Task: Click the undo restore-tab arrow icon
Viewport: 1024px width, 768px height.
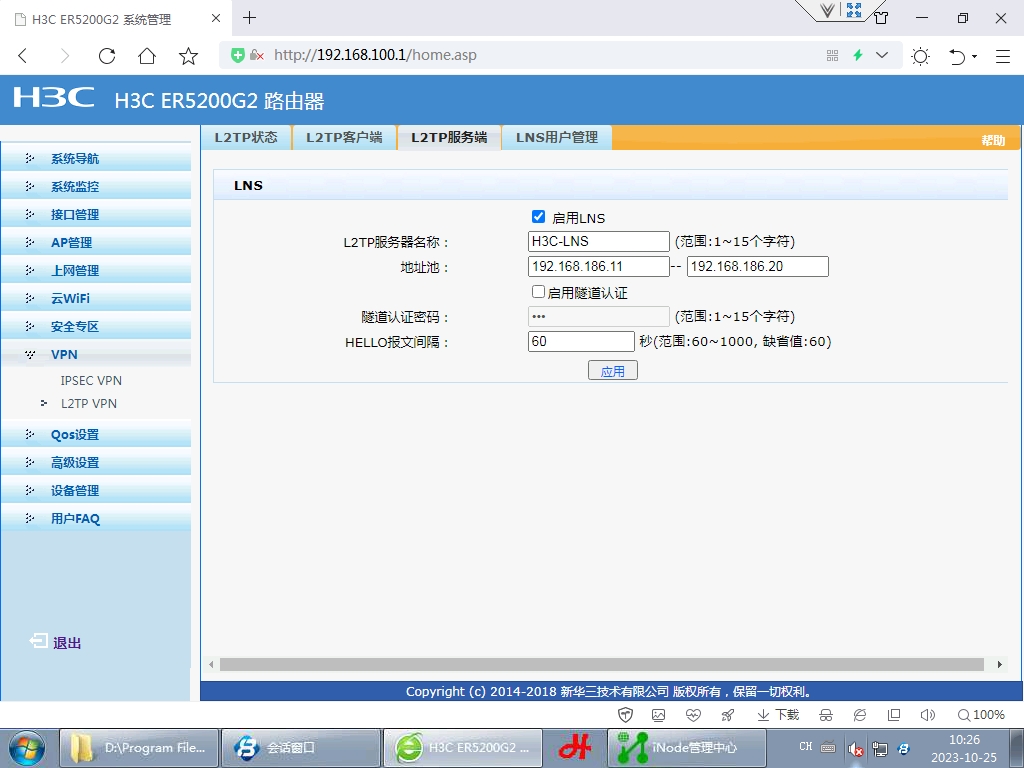Action: [957, 57]
